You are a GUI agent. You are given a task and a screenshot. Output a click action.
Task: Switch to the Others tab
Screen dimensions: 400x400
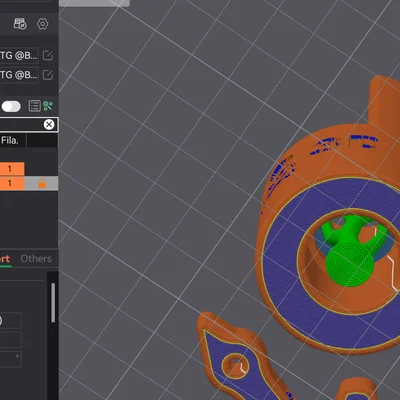36,258
